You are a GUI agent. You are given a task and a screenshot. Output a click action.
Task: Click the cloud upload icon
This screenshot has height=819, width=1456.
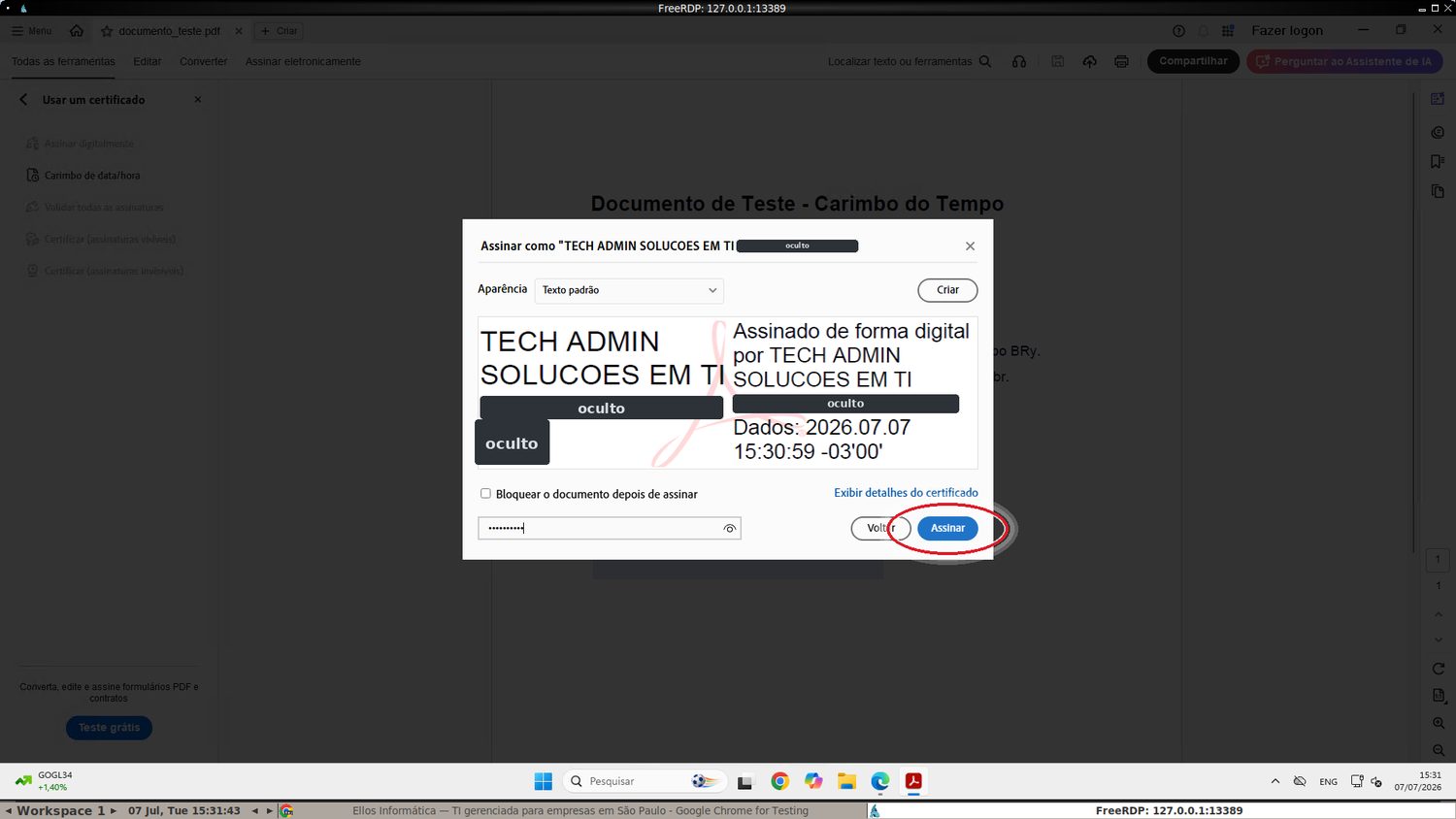[x=1090, y=61]
